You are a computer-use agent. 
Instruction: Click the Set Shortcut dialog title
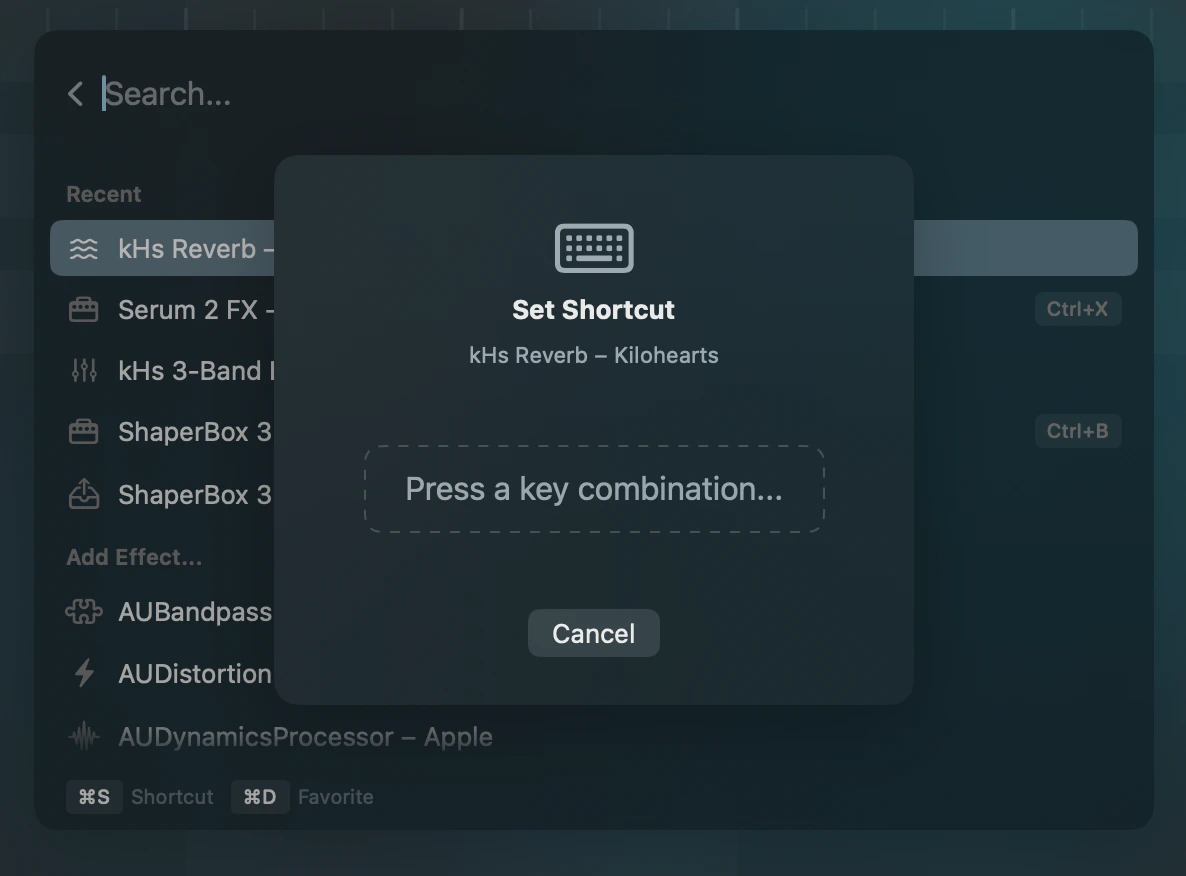tap(594, 309)
